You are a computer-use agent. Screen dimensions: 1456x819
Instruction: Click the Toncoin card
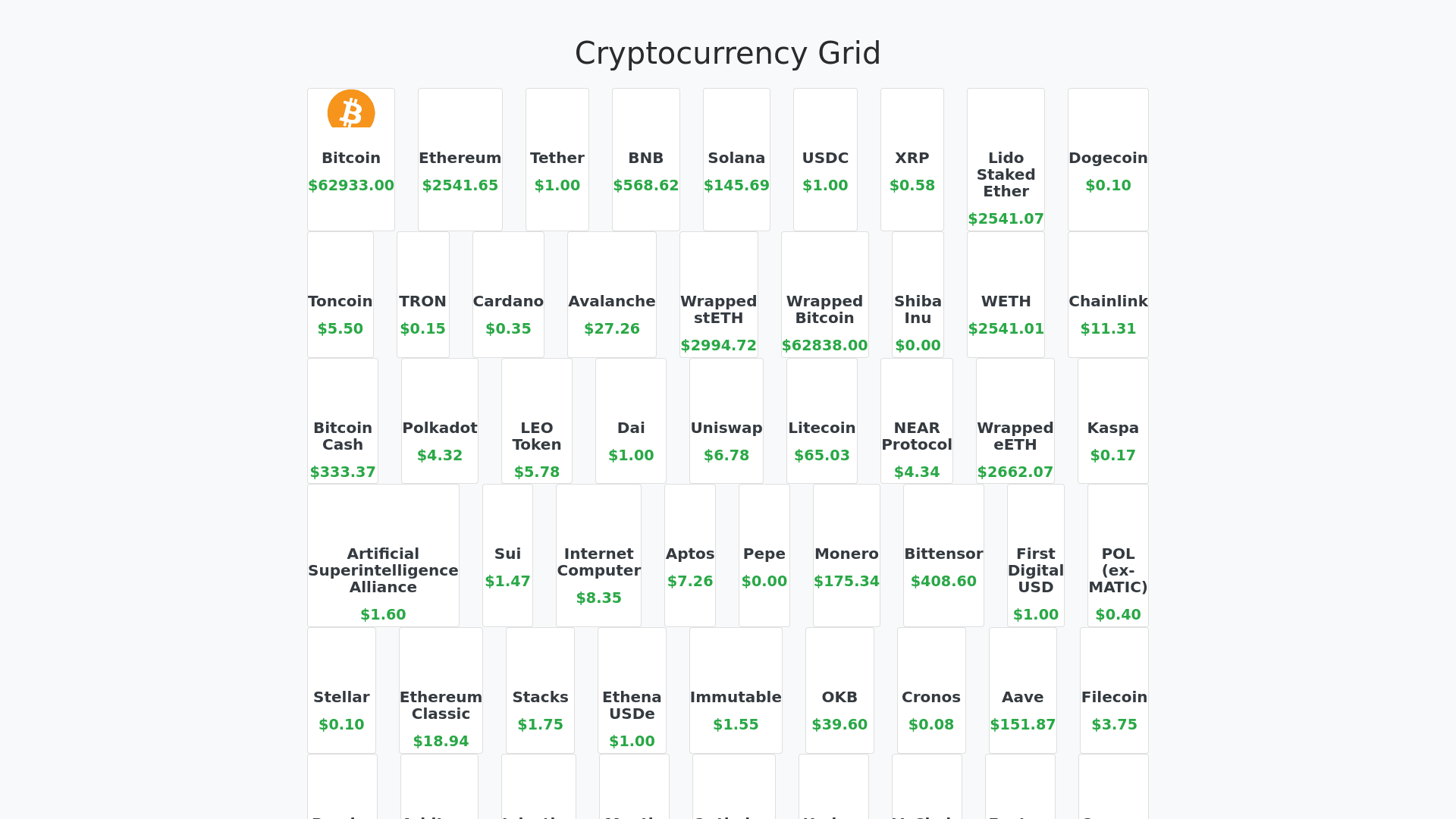340,296
